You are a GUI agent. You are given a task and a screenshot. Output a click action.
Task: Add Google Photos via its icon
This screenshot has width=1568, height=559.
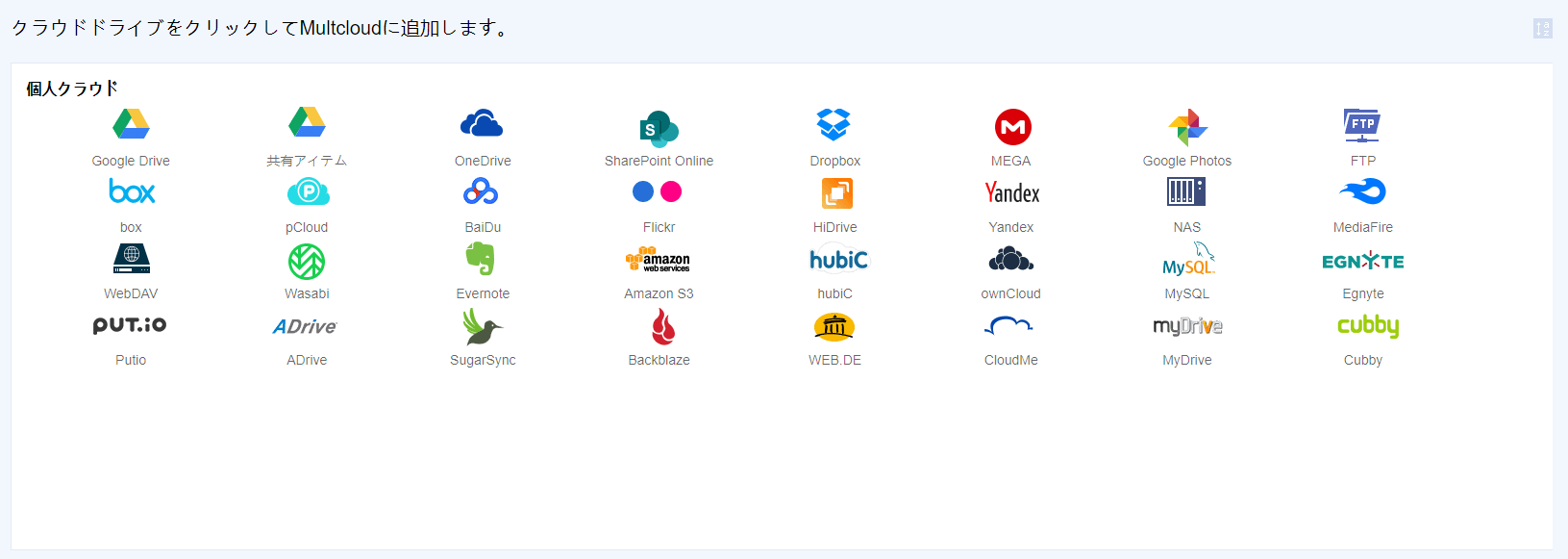click(x=1187, y=126)
